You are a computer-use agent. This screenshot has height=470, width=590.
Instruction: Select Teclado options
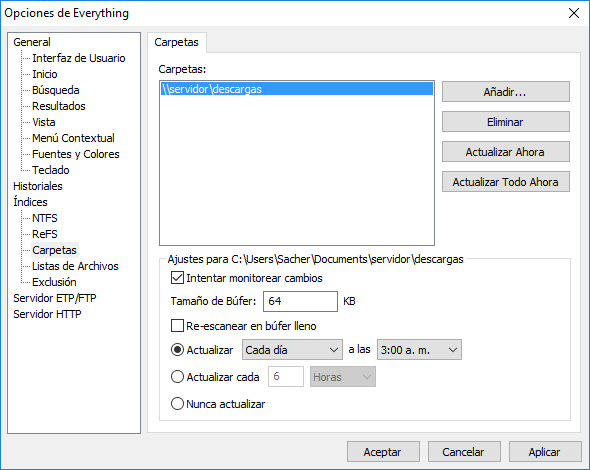[51, 170]
